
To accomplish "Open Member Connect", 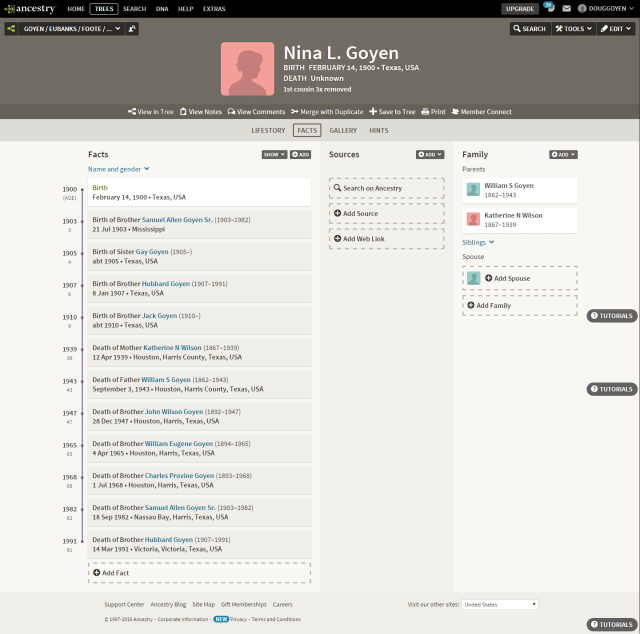I will (x=482, y=111).
